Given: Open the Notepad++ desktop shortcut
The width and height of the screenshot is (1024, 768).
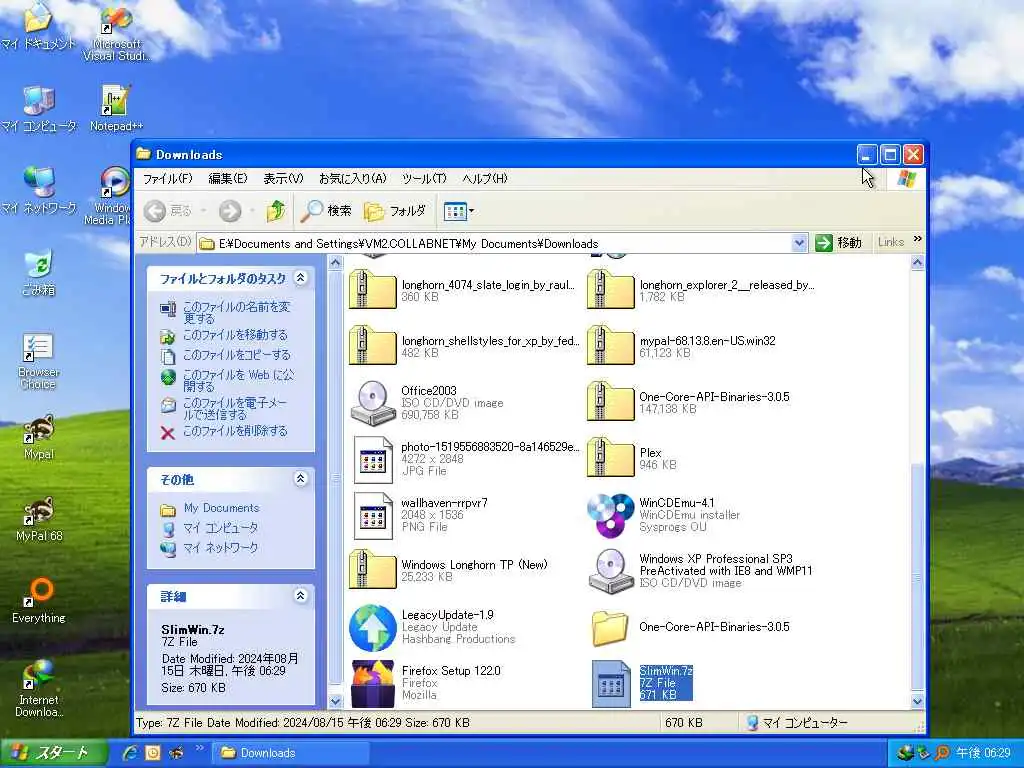Looking at the screenshot, I should pyautogui.click(x=116, y=108).
